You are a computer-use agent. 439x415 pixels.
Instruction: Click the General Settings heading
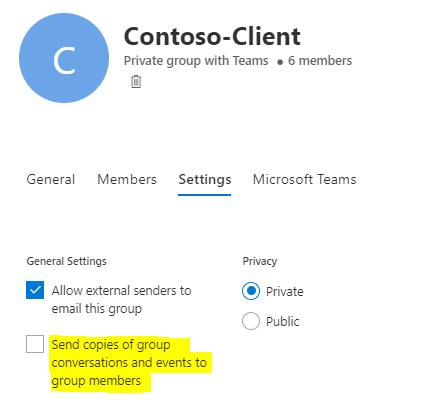tap(67, 261)
